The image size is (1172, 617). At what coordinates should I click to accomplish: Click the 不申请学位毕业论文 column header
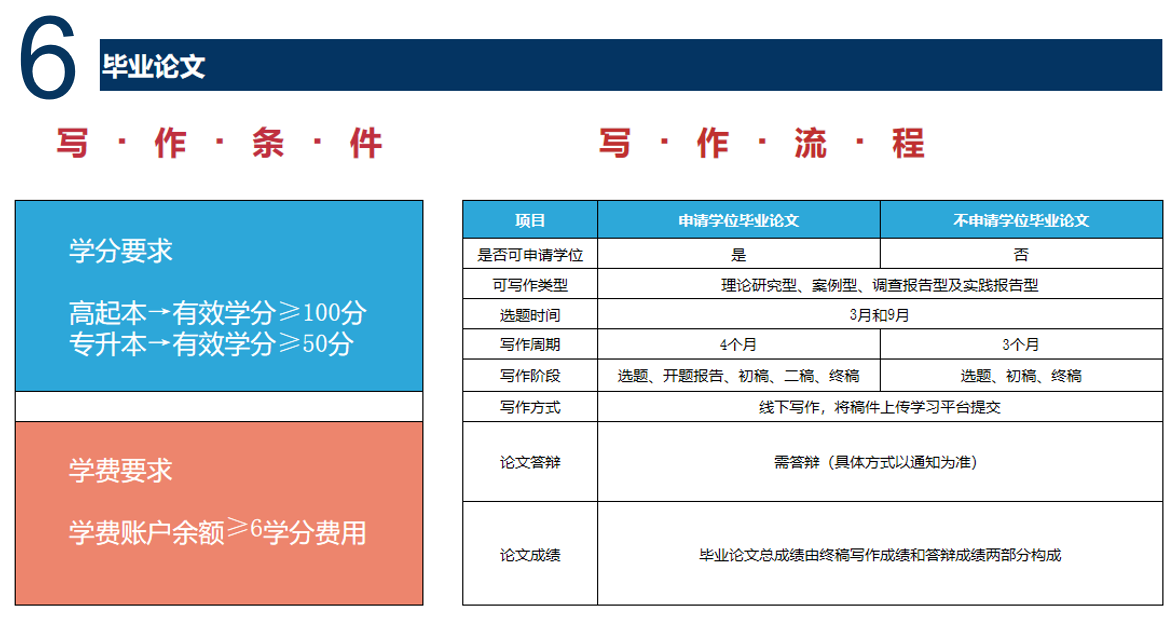(1021, 220)
